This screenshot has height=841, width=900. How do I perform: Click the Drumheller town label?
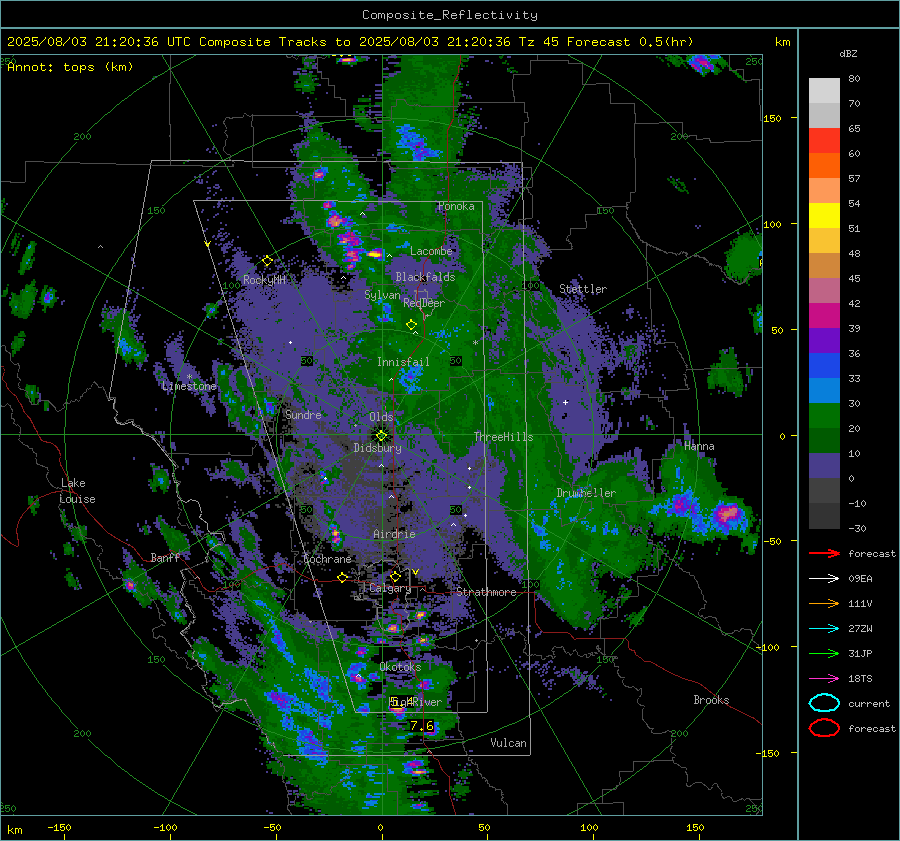(x=586, y=493)
